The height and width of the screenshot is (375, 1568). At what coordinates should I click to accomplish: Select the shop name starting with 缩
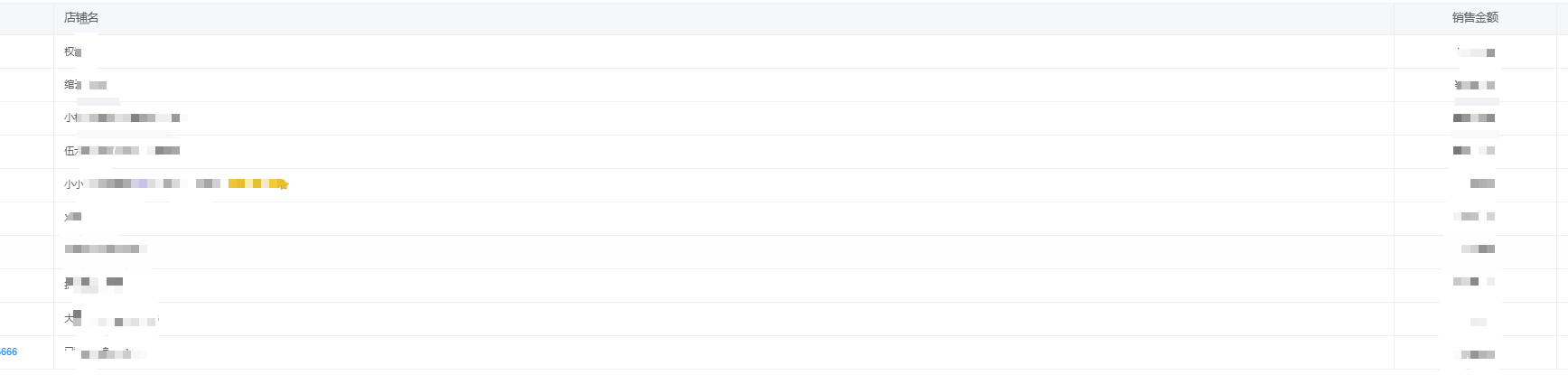(86, 85)
